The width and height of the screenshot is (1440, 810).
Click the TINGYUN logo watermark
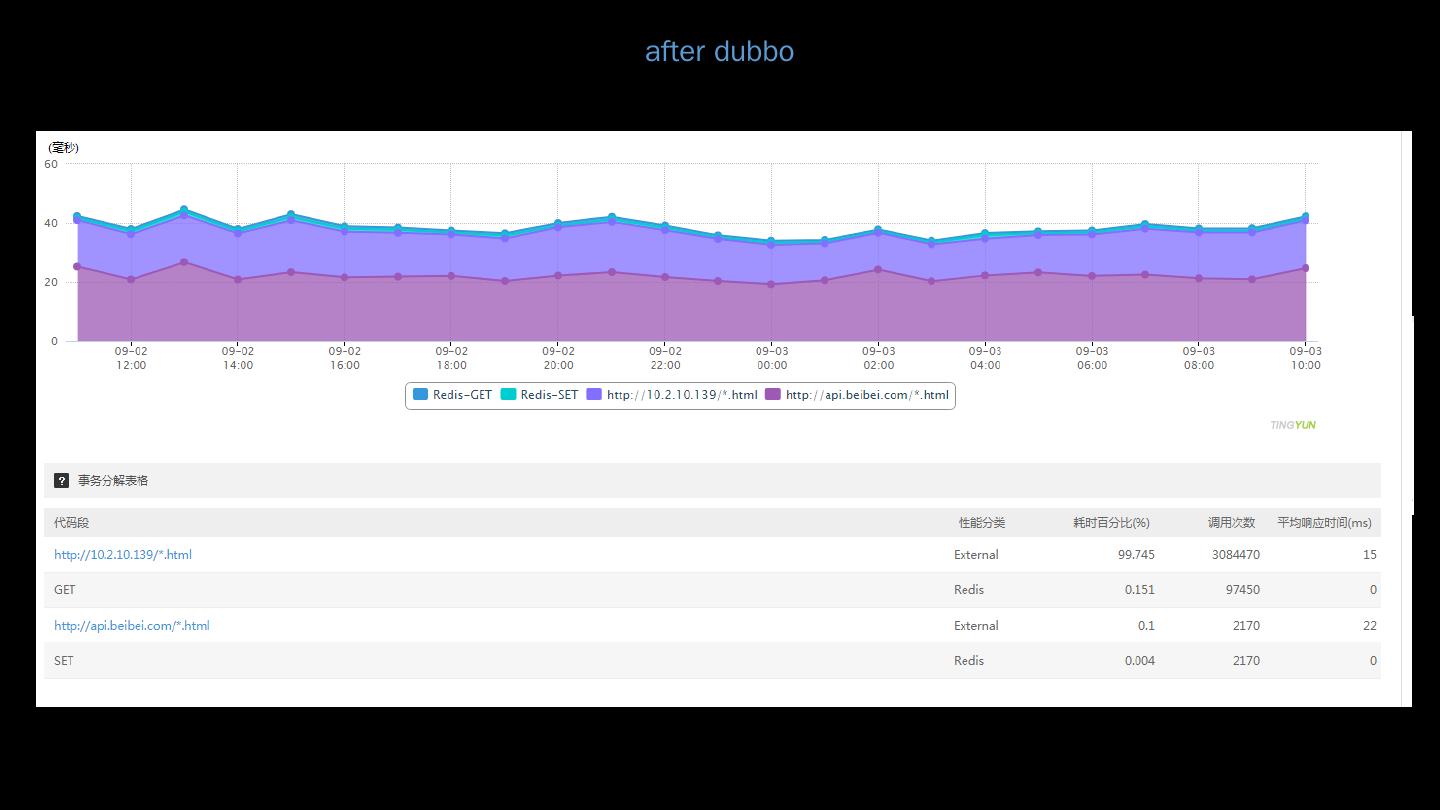click(1292, 425)
